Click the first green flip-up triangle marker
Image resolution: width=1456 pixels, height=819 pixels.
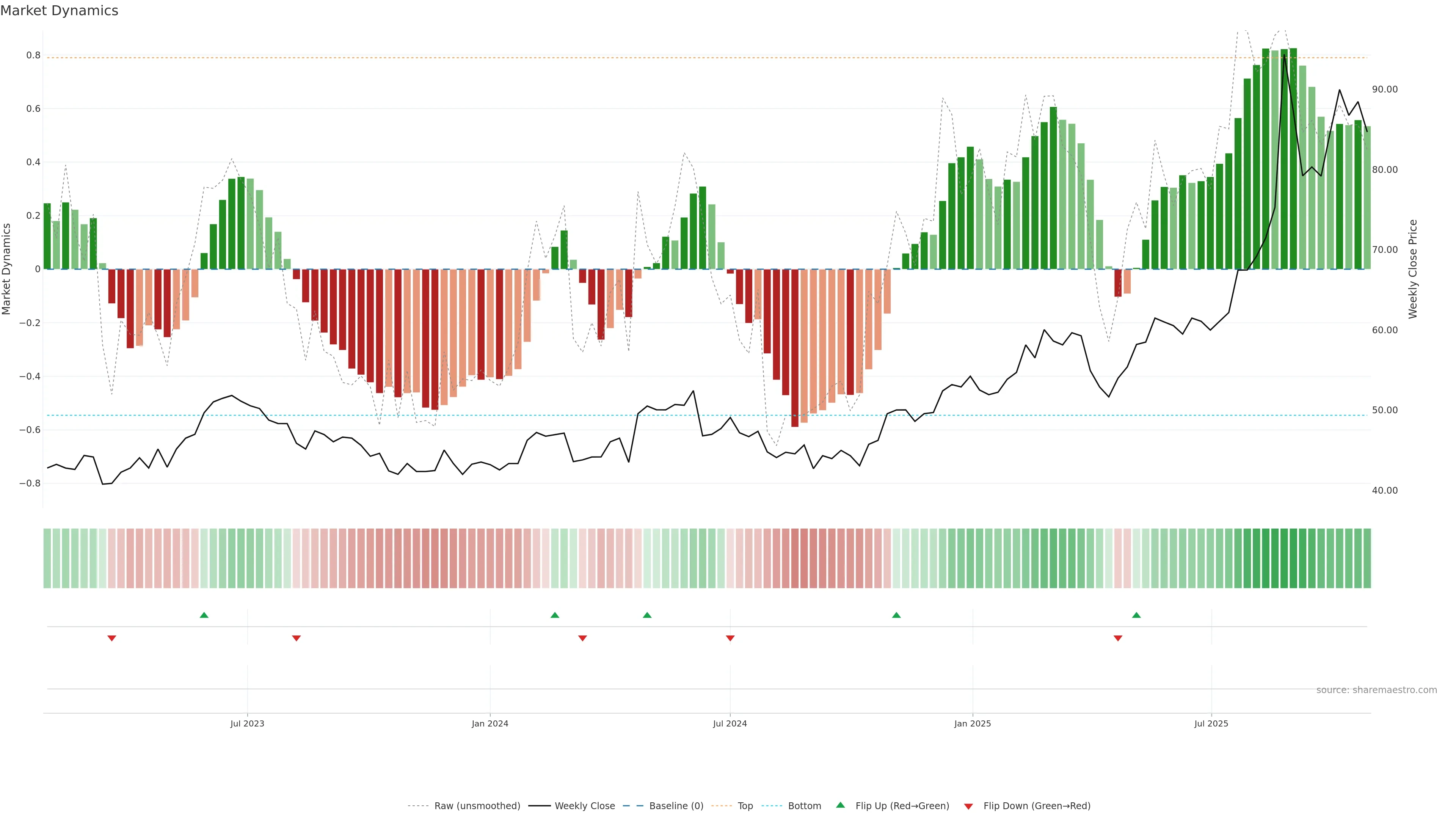(204, 615)
